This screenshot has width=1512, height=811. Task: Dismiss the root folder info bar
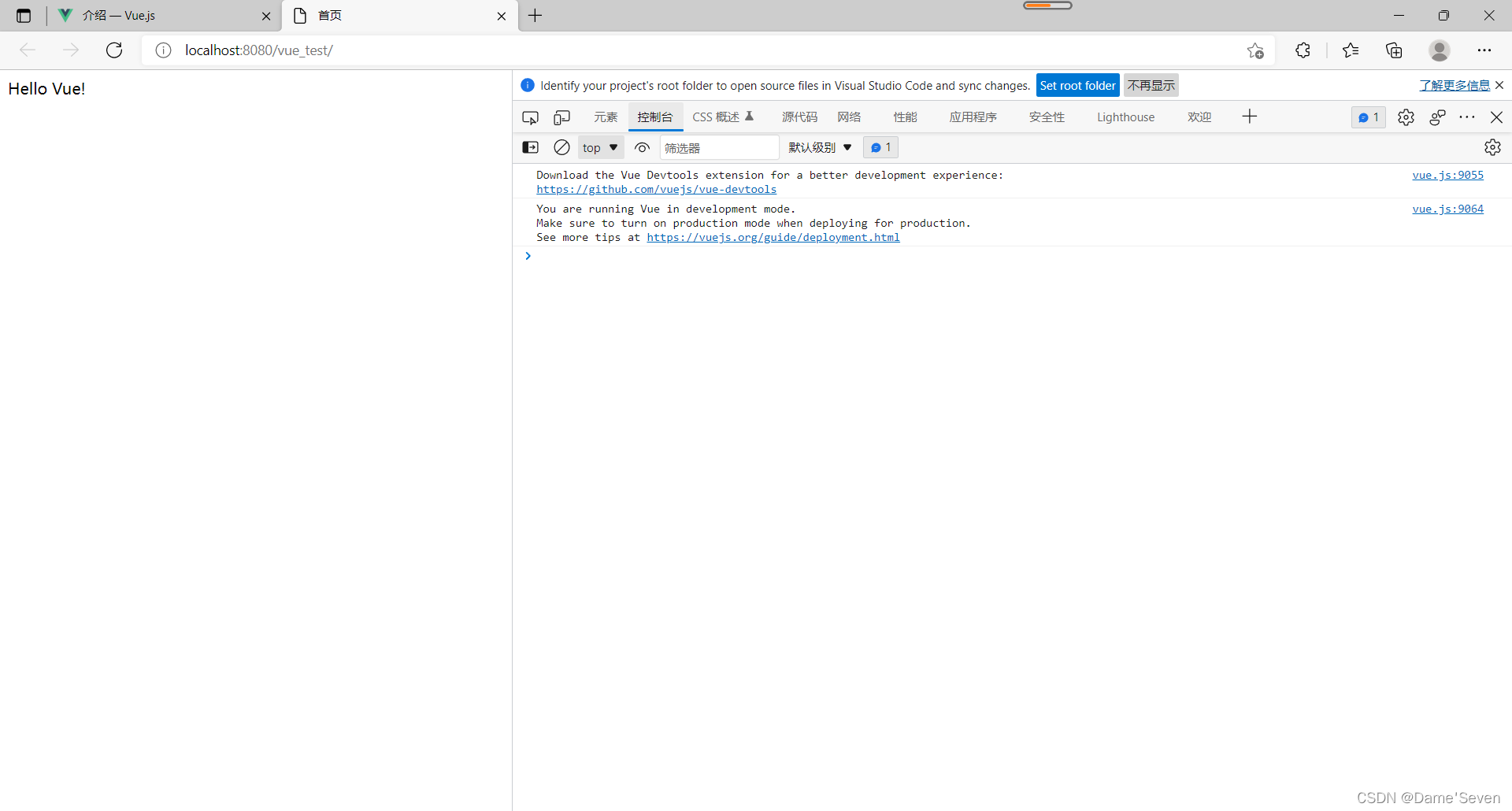point(1499,85)
